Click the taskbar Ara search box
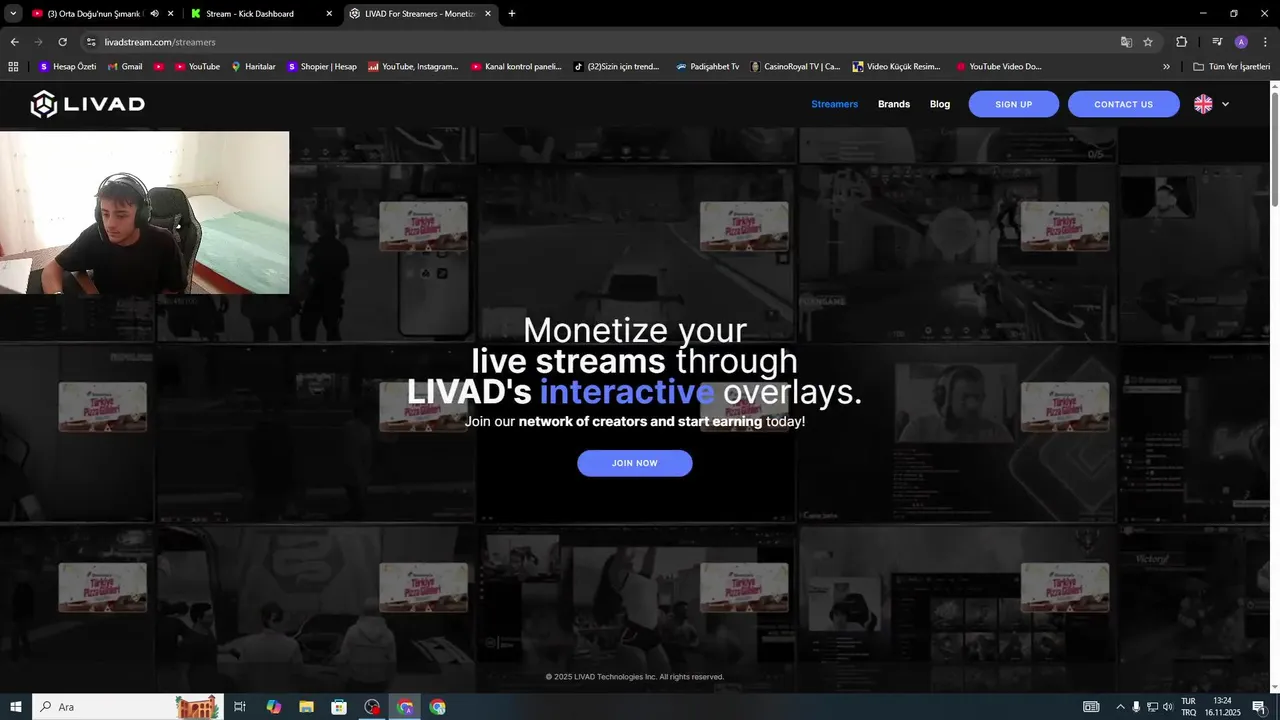 coord(130,707)
